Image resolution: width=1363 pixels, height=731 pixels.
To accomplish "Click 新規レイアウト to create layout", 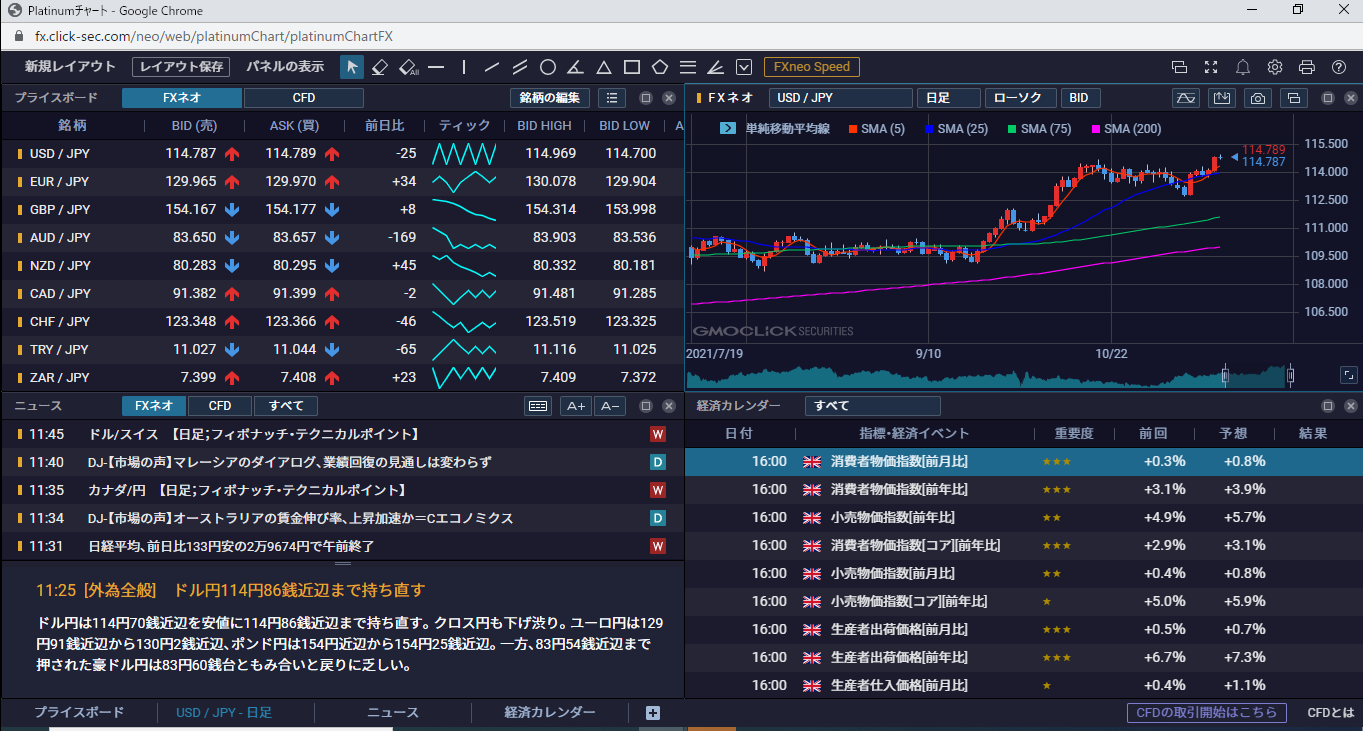I will pos(70,67).
